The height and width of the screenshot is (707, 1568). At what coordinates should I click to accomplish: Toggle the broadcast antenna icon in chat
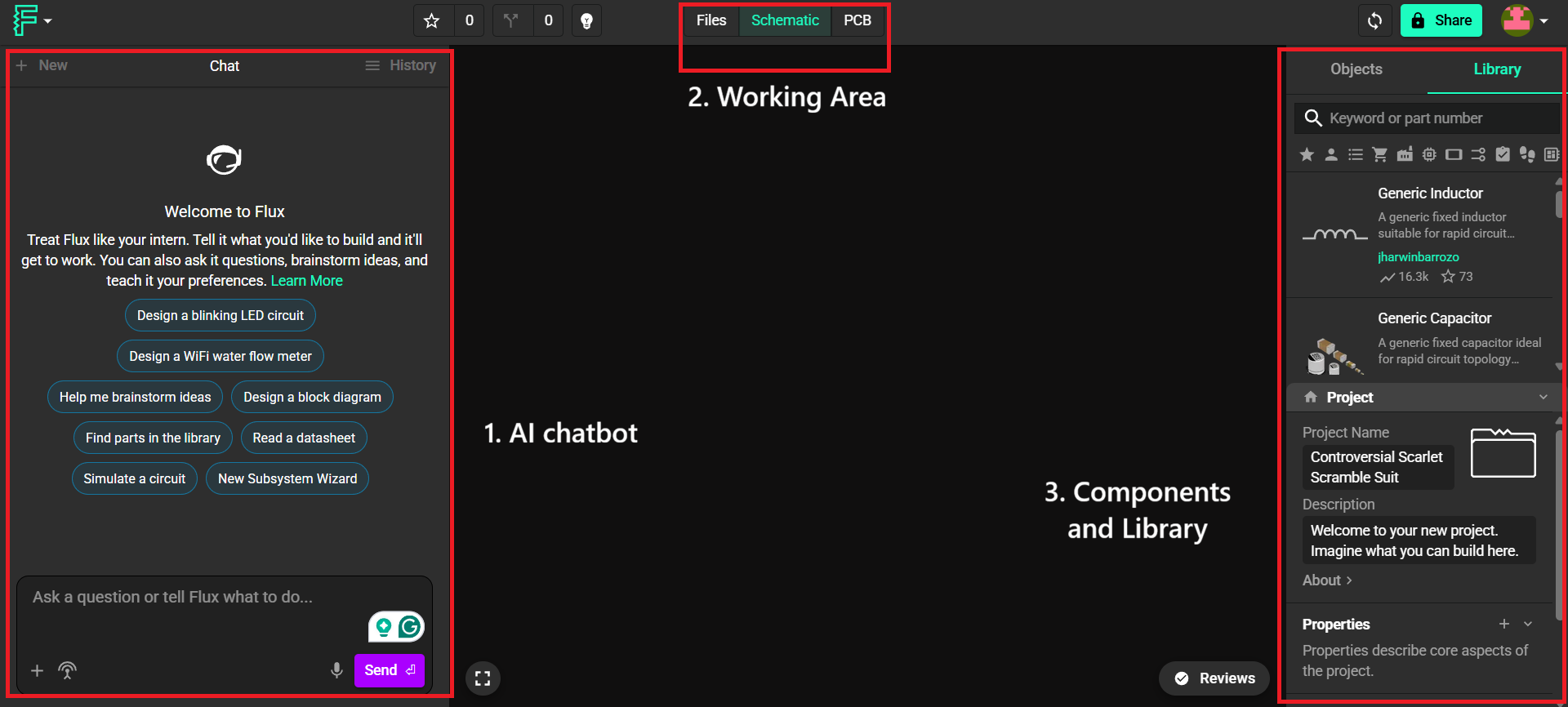pos(68,670)
